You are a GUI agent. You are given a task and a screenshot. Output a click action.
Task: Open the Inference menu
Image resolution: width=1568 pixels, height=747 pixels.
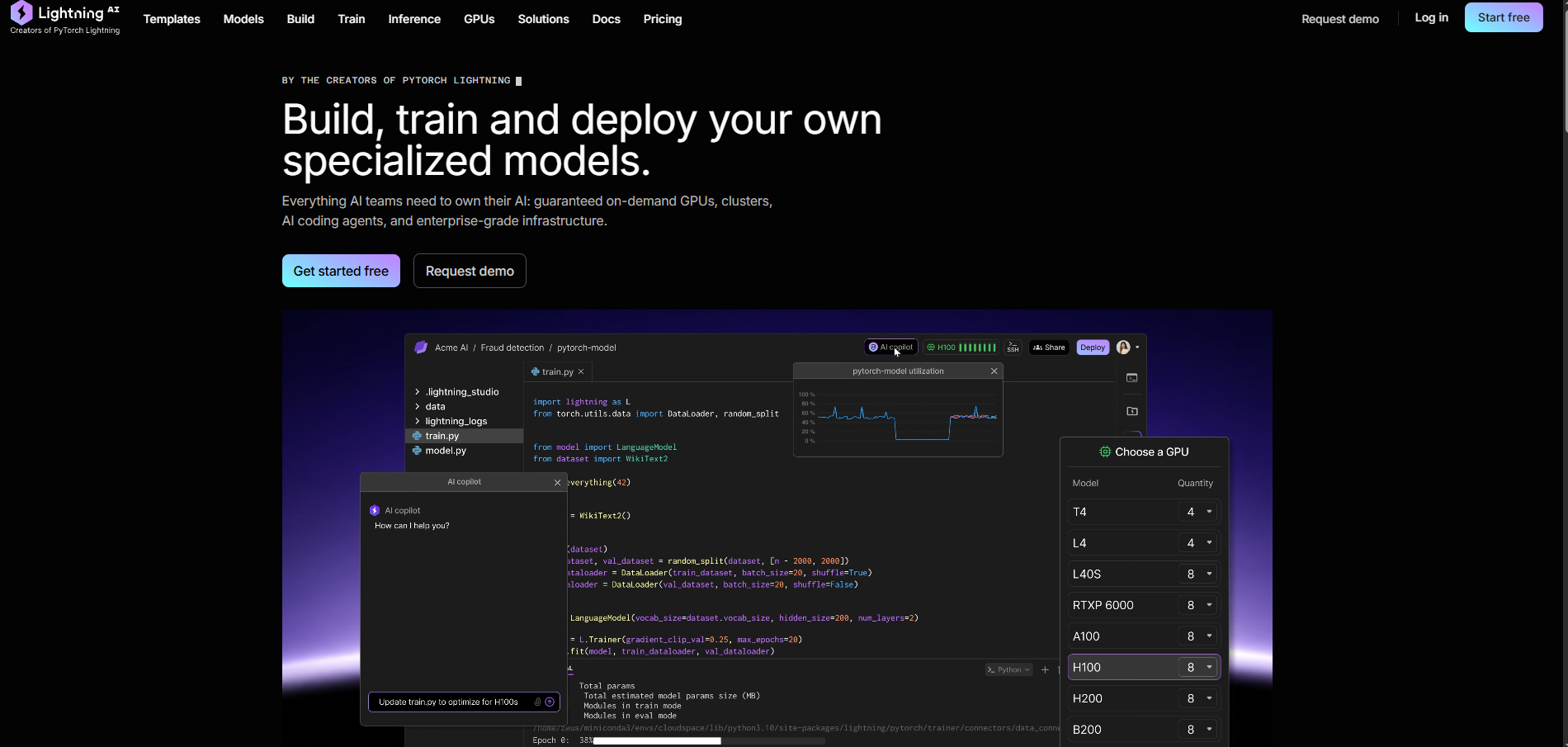pos(414,19)
